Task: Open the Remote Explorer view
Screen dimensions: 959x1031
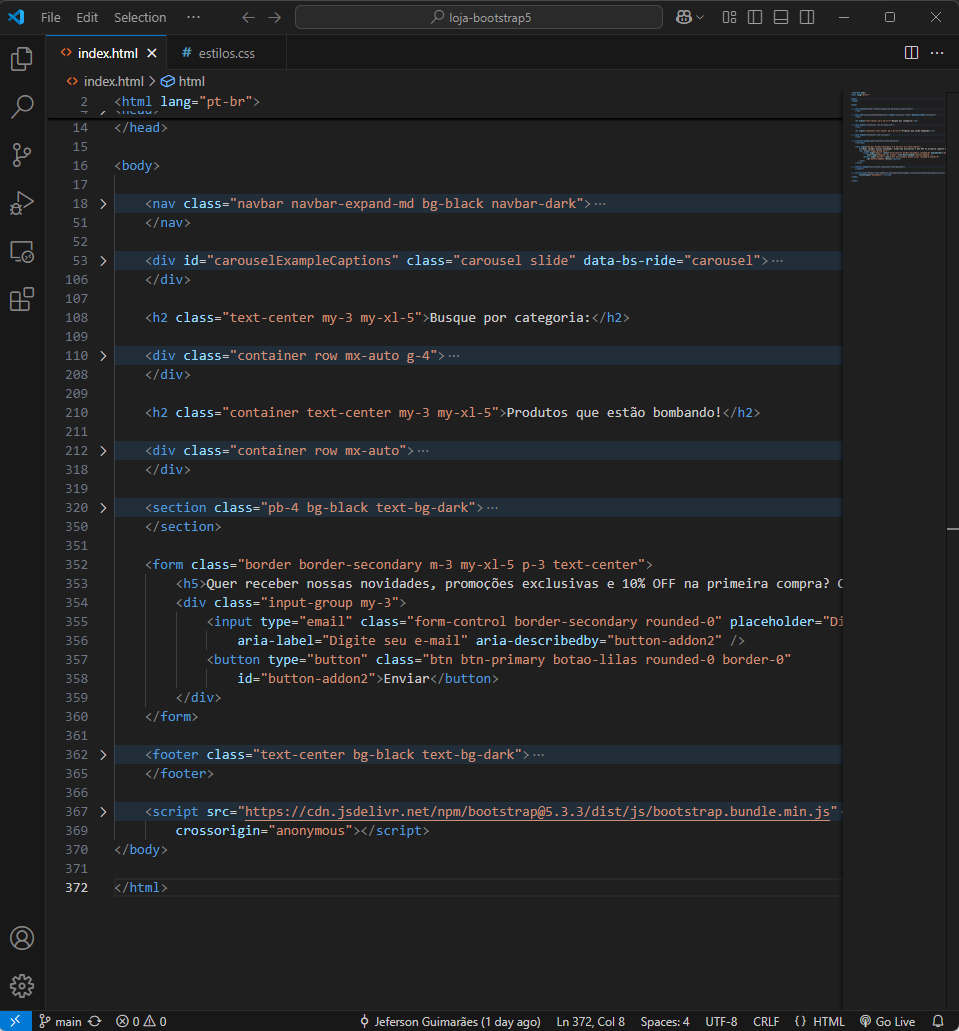Action: [22, 252]
